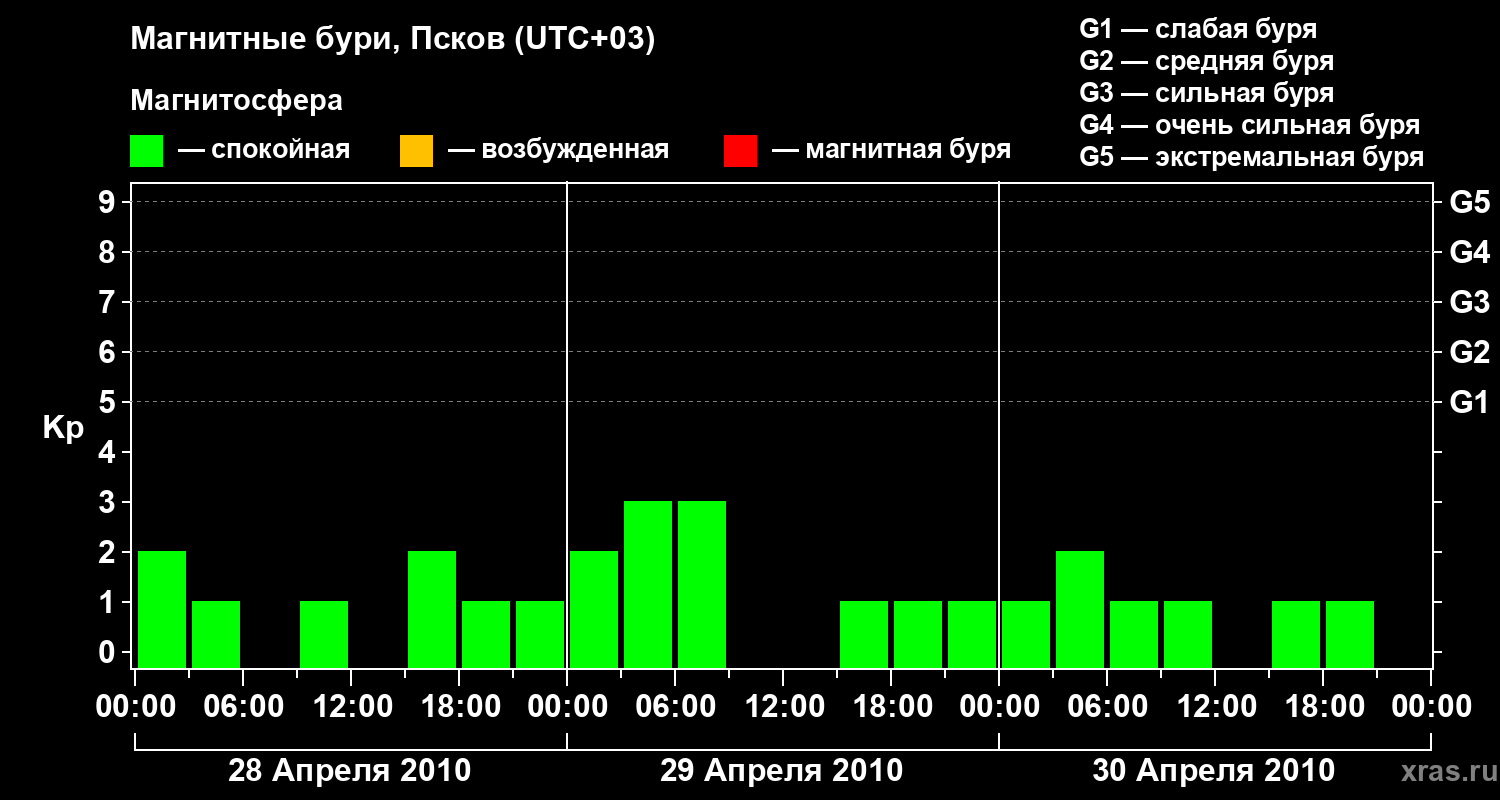Click the Kp axis value 0

tap(109, 652)
